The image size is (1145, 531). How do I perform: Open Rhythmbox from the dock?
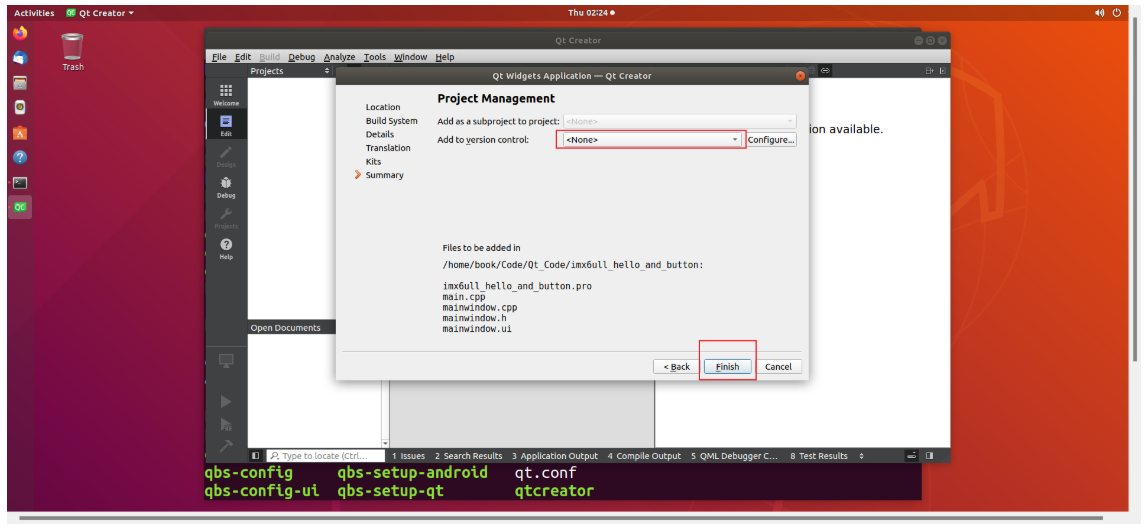[x=20, y=107]
